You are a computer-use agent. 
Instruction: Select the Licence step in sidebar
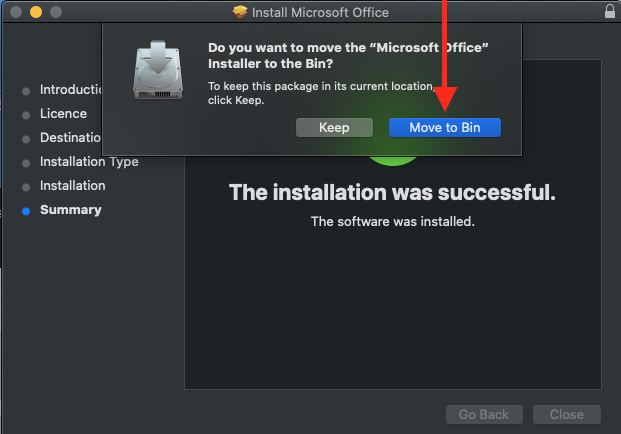(x=63, y=114)
